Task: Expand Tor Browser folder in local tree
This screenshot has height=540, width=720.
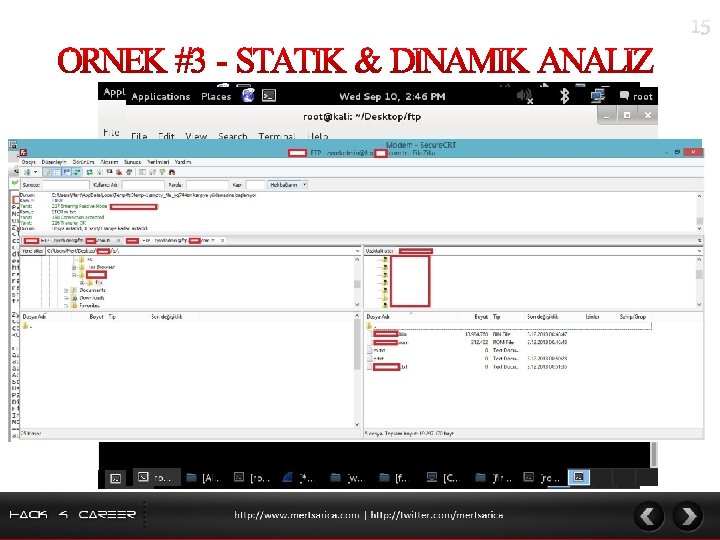Action: [74, 267]
